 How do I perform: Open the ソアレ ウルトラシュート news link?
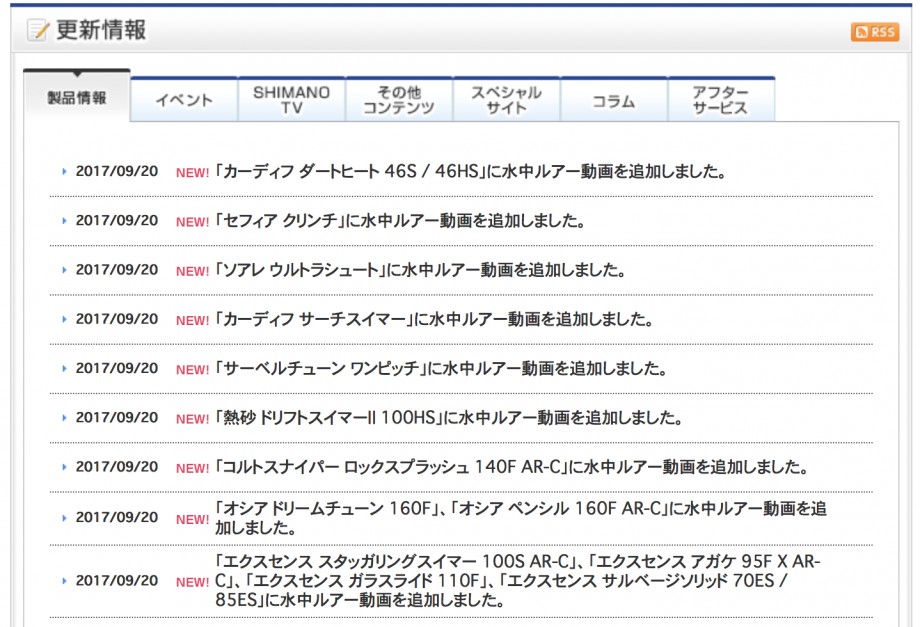coord(420,270)
